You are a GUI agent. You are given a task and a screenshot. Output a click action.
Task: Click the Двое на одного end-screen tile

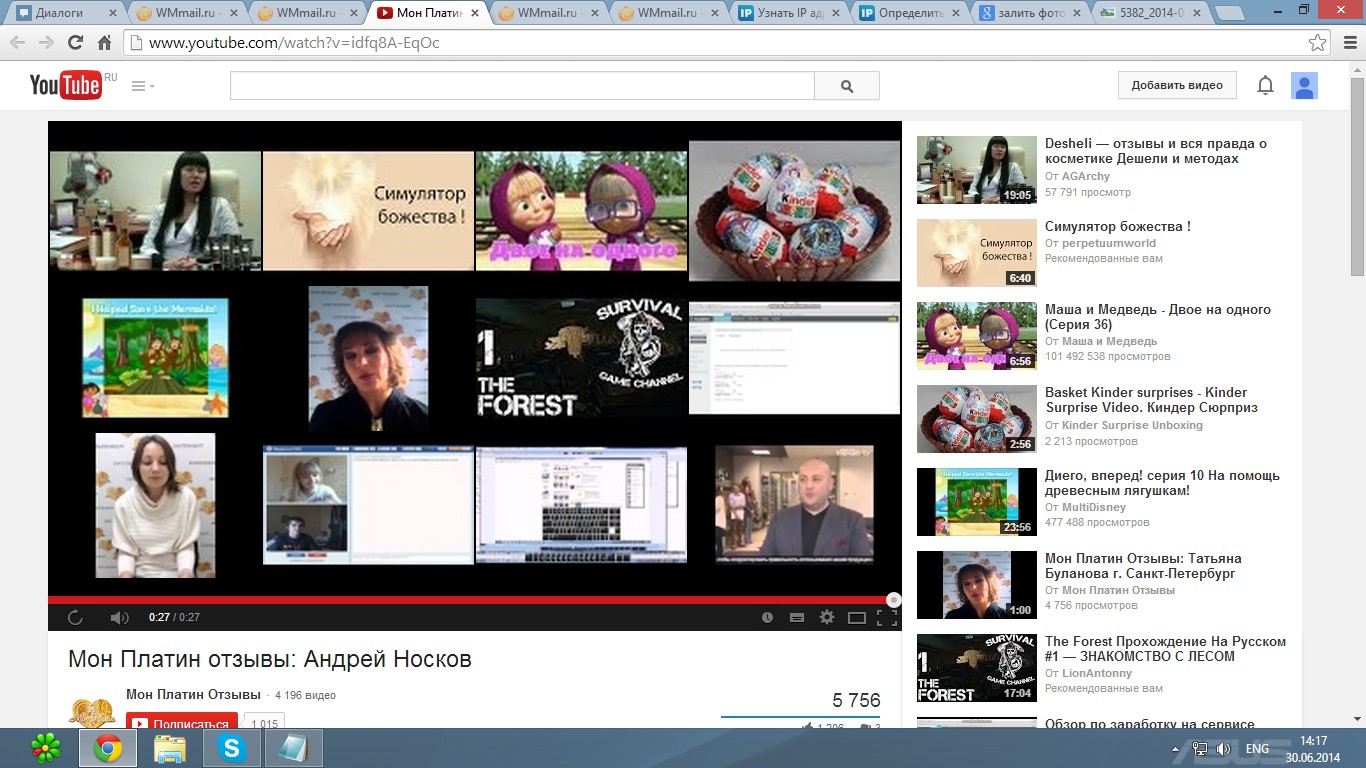[x=581, y=210]
